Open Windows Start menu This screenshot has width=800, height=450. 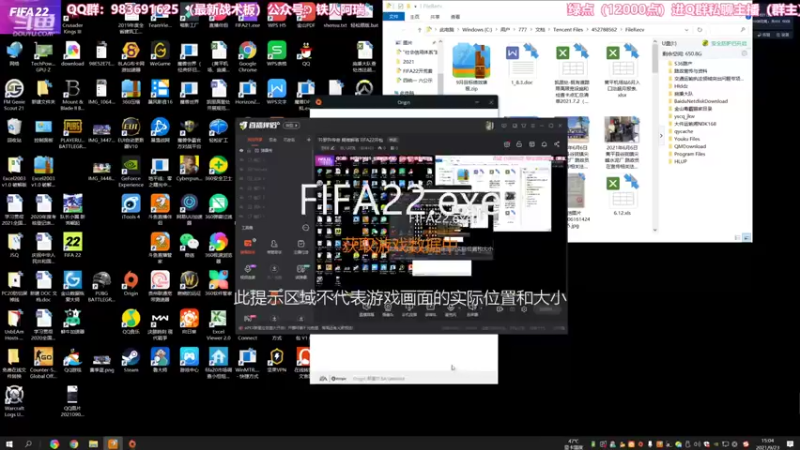click(9, 444)
